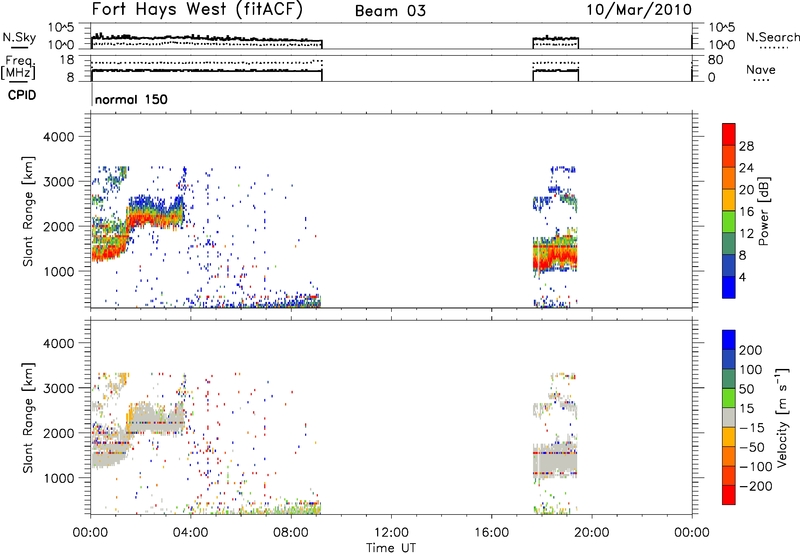
Task: Click 'Slant Range [km]' label of velocity panel
Action: pos(28,417)
